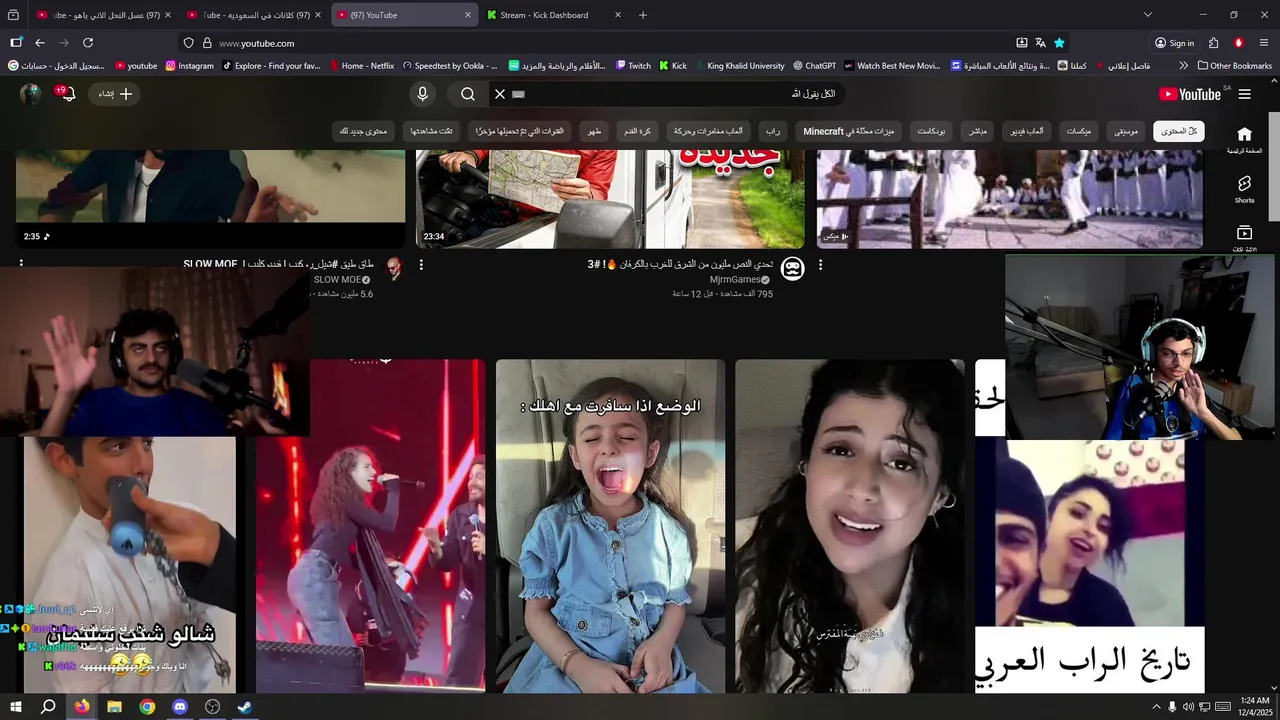Open King Khalid University bookmark

point(738,66)
